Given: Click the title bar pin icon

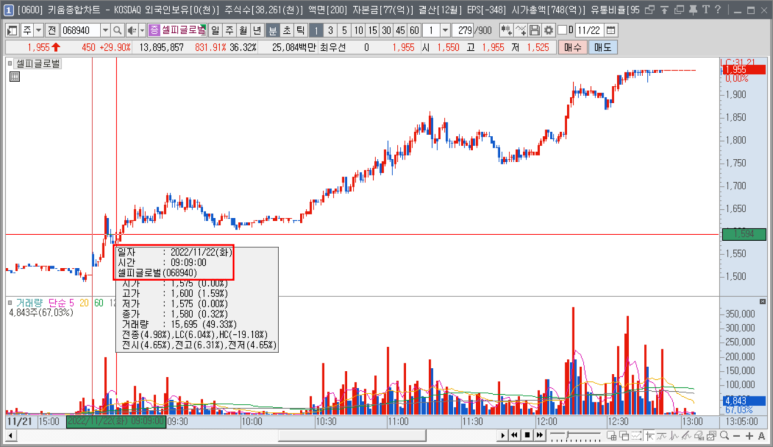Looking at the screenshot, I should [693, 9].
